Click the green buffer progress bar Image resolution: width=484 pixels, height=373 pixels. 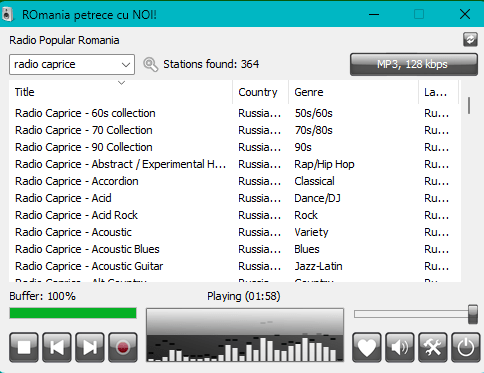pyautogui.click(x=73, y=313)
